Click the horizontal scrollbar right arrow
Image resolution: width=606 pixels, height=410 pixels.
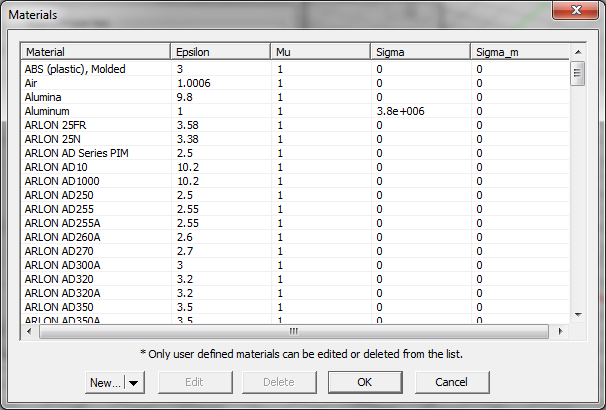[x=560, y=331]
